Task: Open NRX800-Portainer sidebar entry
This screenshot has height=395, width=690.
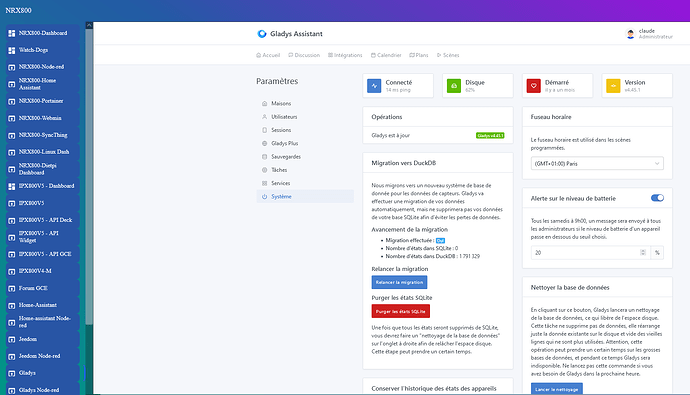Action: tap(43, 101)
